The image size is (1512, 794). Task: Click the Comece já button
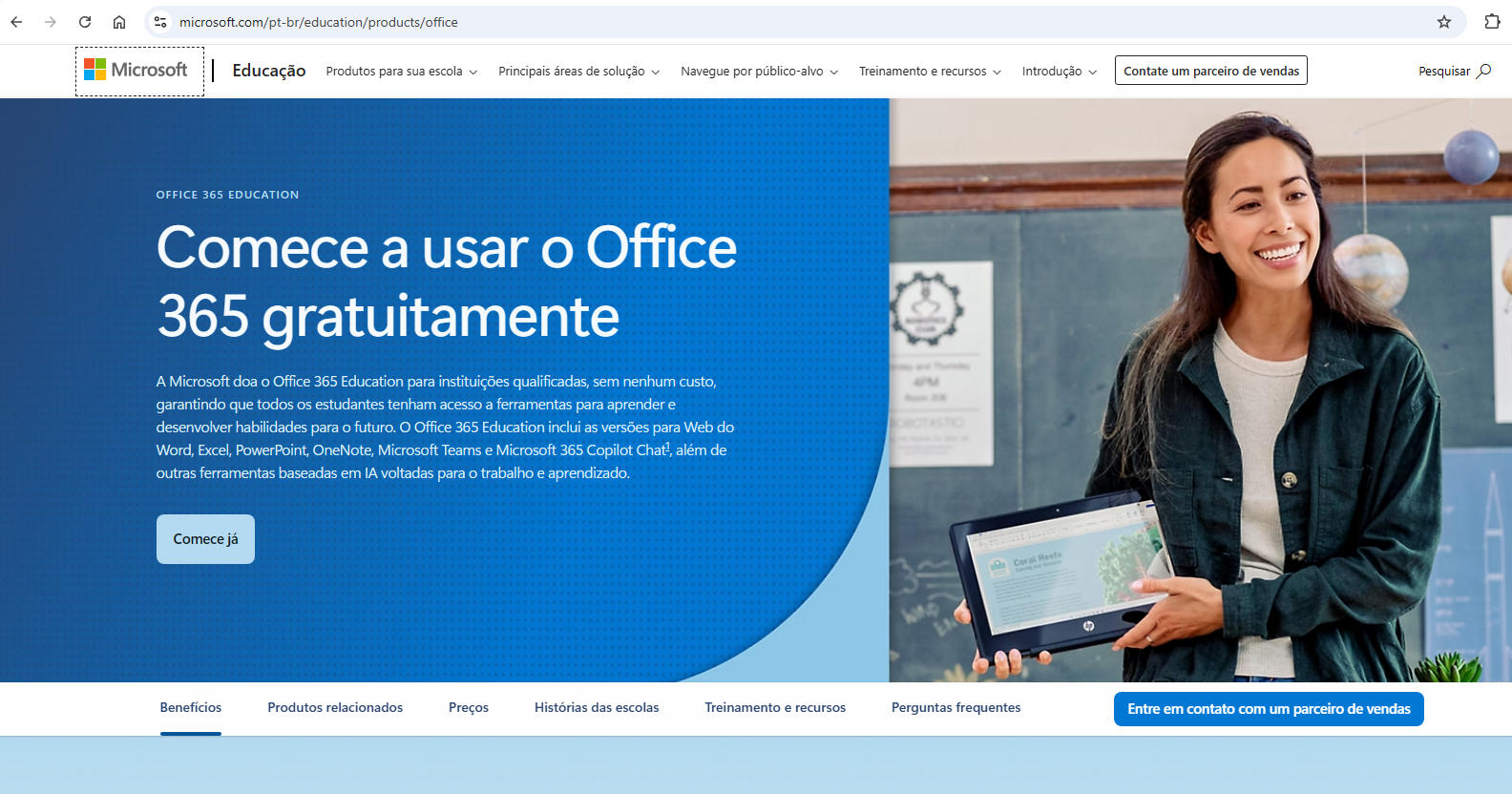click(205, 539)
